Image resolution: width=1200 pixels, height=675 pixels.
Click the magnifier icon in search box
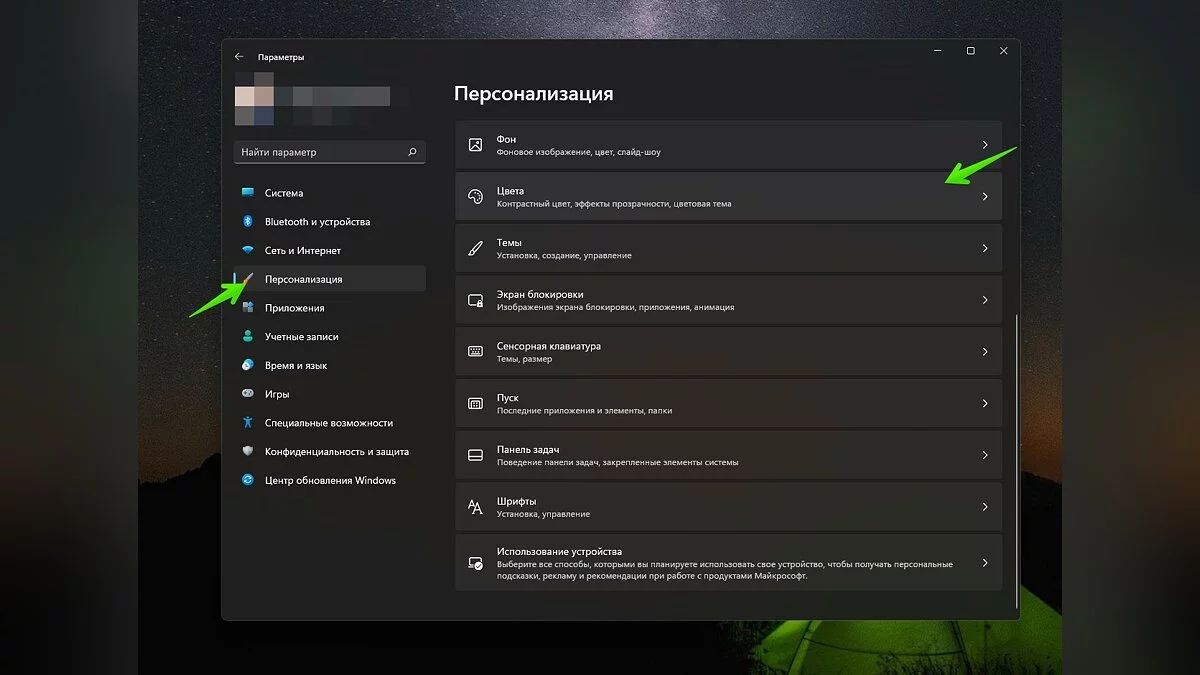[412, 152]
